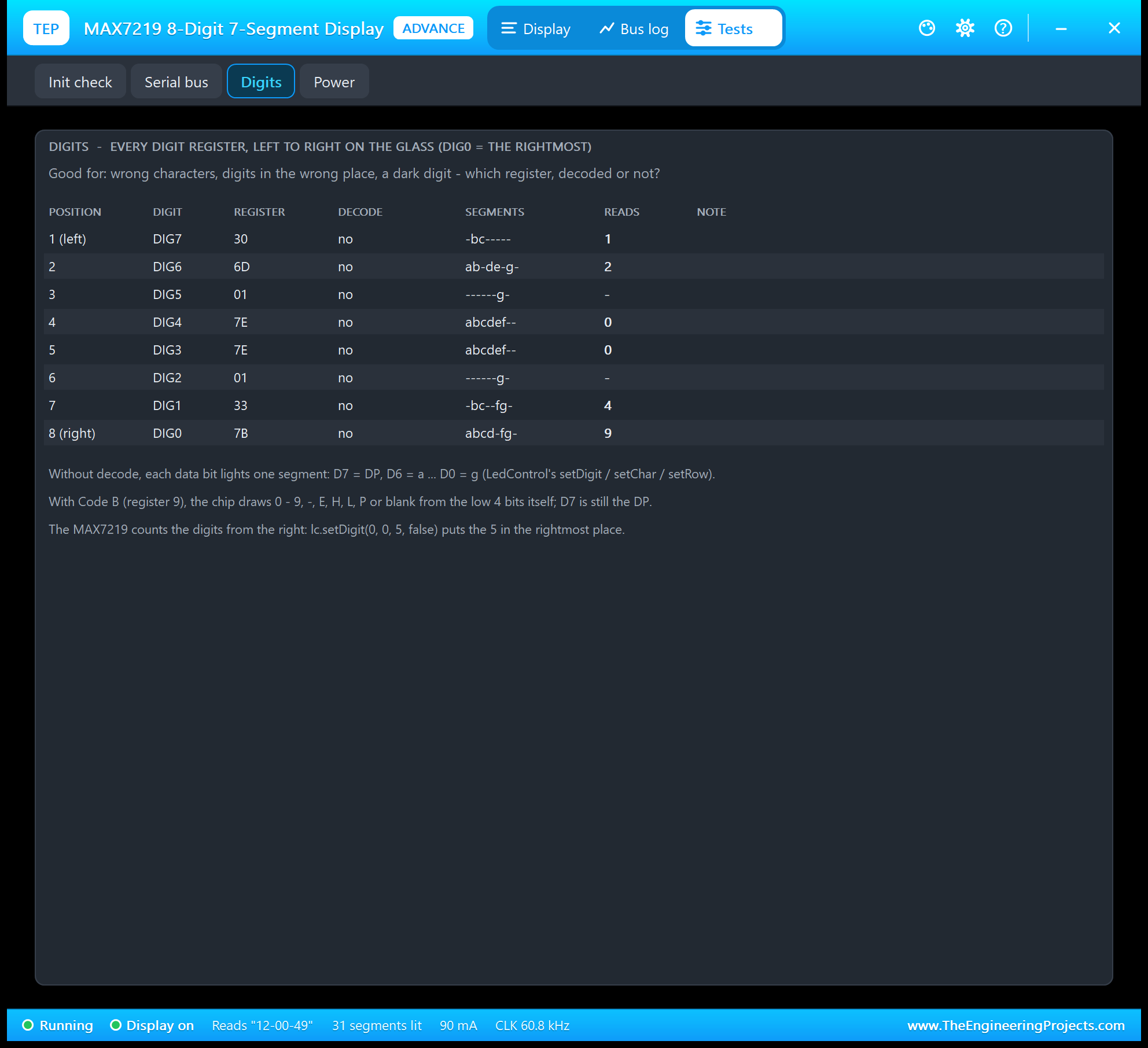
Task: Click the DECODE column header
Action: click(360, 212)
